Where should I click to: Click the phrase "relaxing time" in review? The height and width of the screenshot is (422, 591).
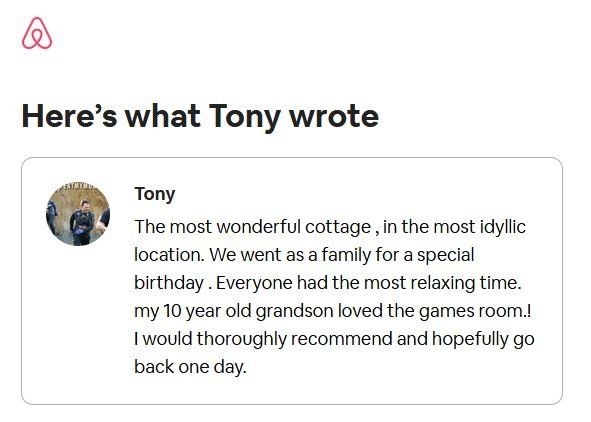pos(465,283)
